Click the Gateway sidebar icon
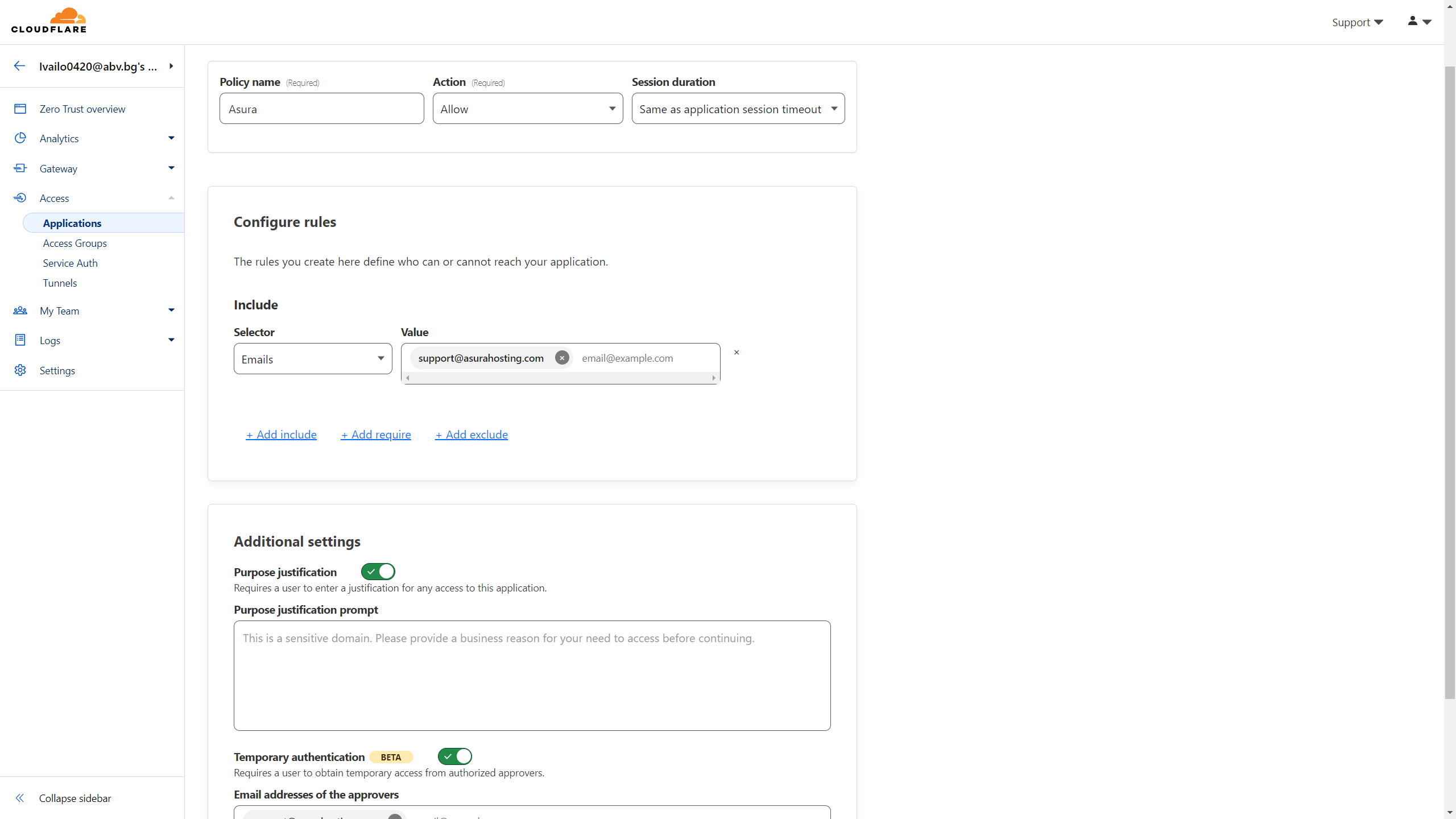 [x=20, y=168]
